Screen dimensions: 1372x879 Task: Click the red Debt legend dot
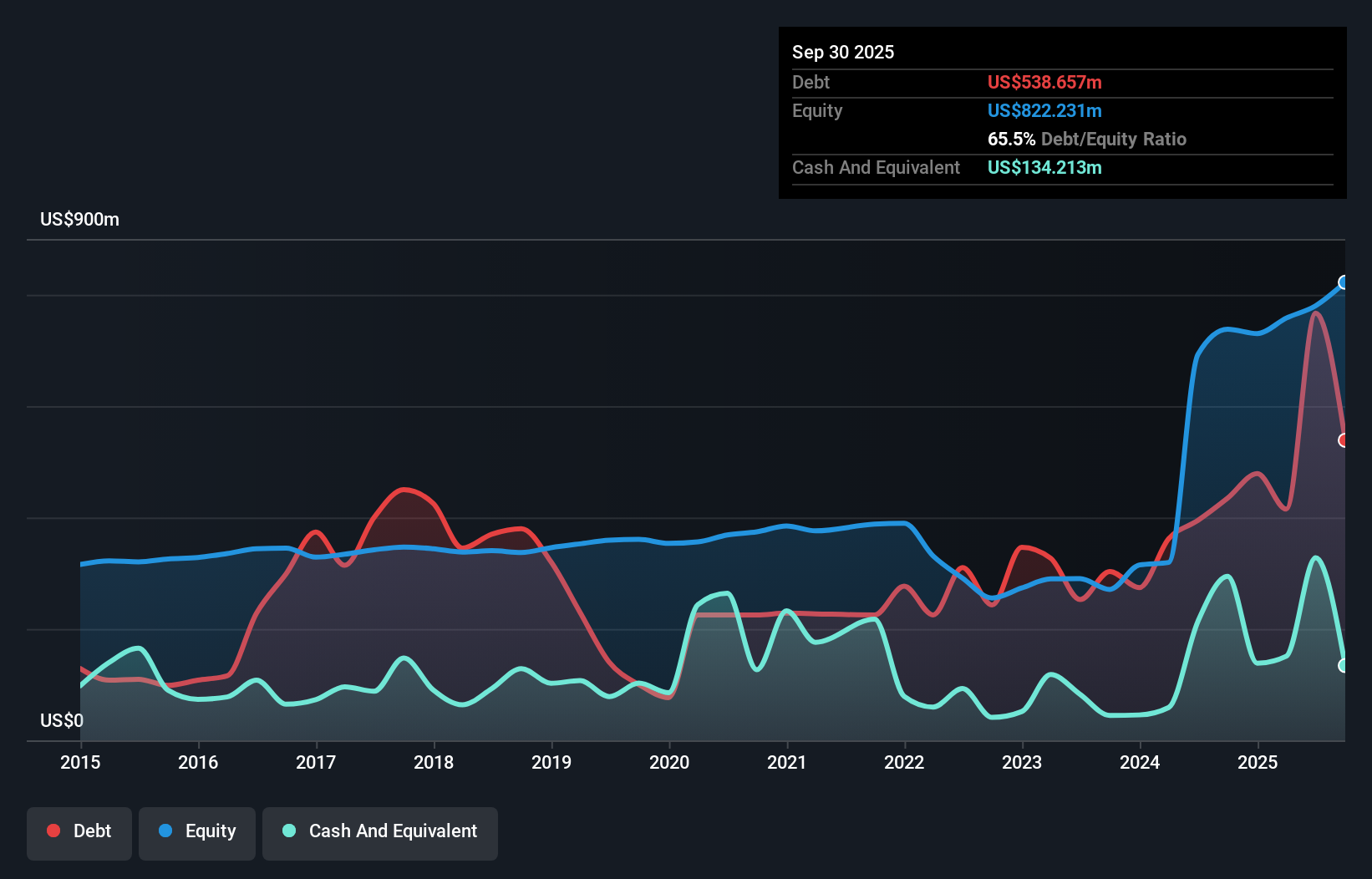tap(52, 831)
